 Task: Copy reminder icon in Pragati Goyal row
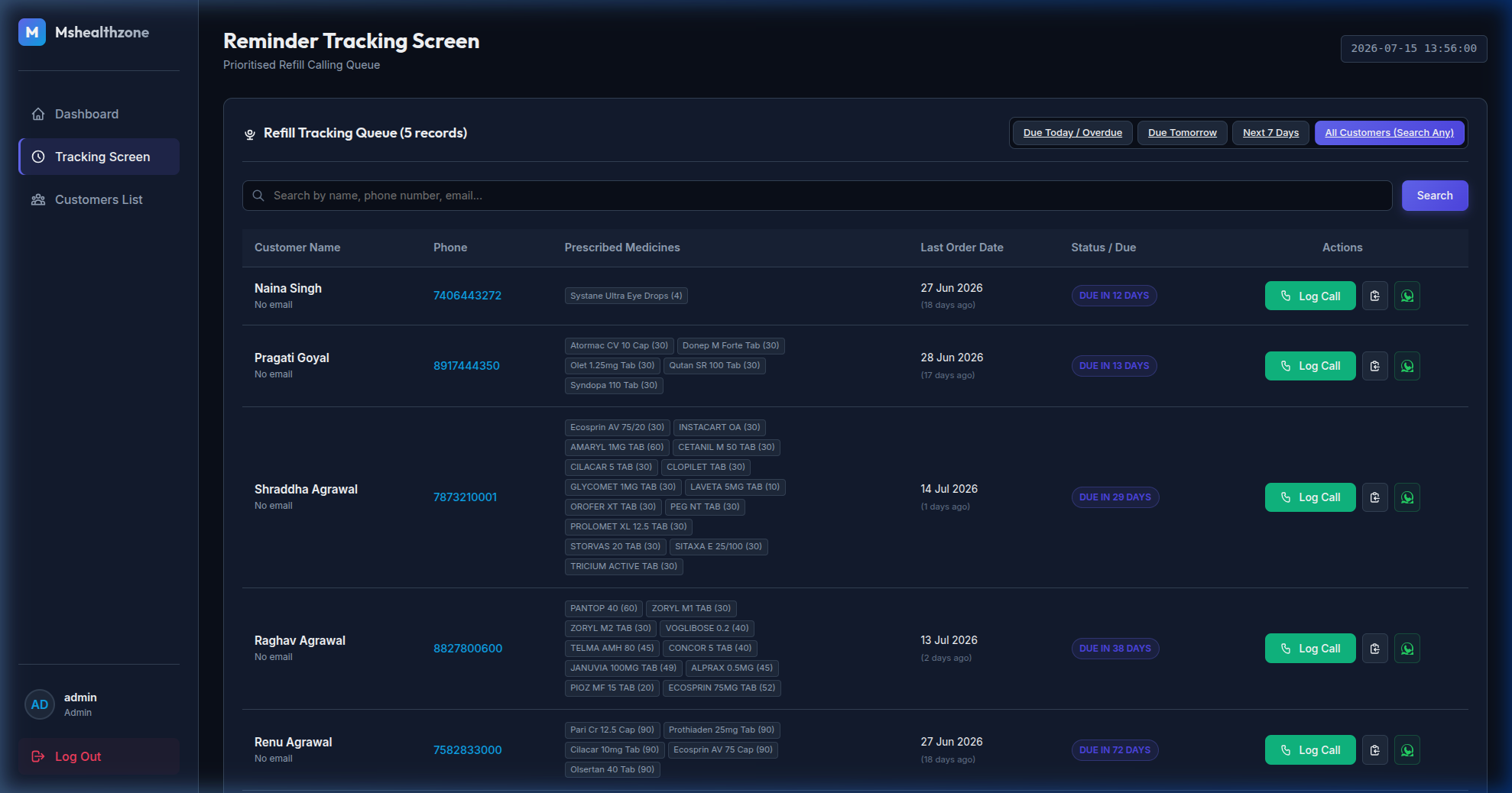tap(1374, 366)
